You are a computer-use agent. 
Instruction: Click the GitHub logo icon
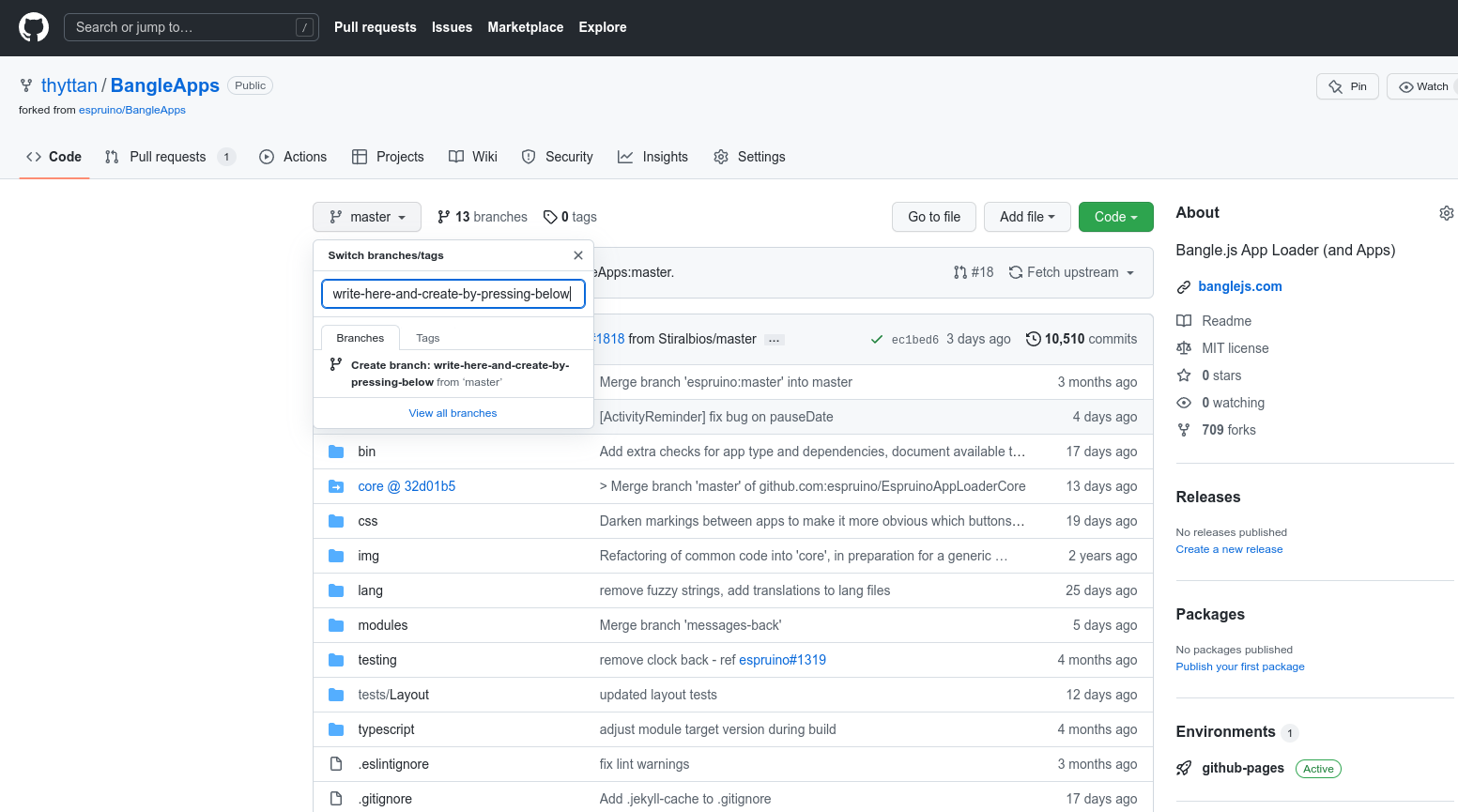click(34, 27)
